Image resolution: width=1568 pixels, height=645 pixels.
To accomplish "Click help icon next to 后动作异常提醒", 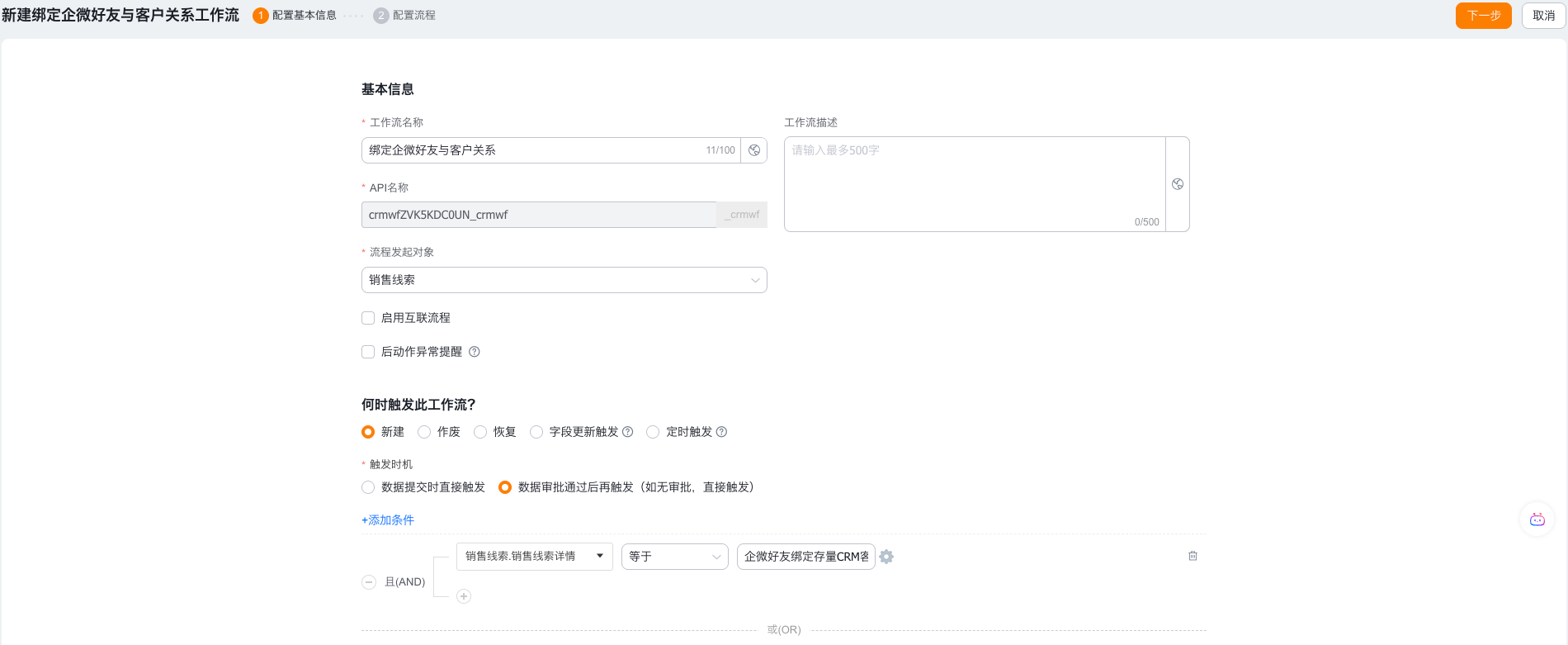I will (x=475, y=352).
